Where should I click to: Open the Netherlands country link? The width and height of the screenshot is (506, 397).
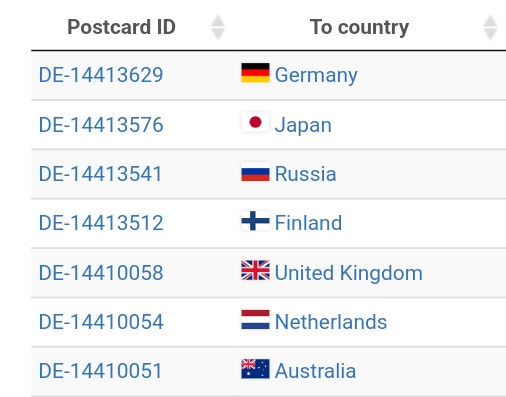point(331,322)
